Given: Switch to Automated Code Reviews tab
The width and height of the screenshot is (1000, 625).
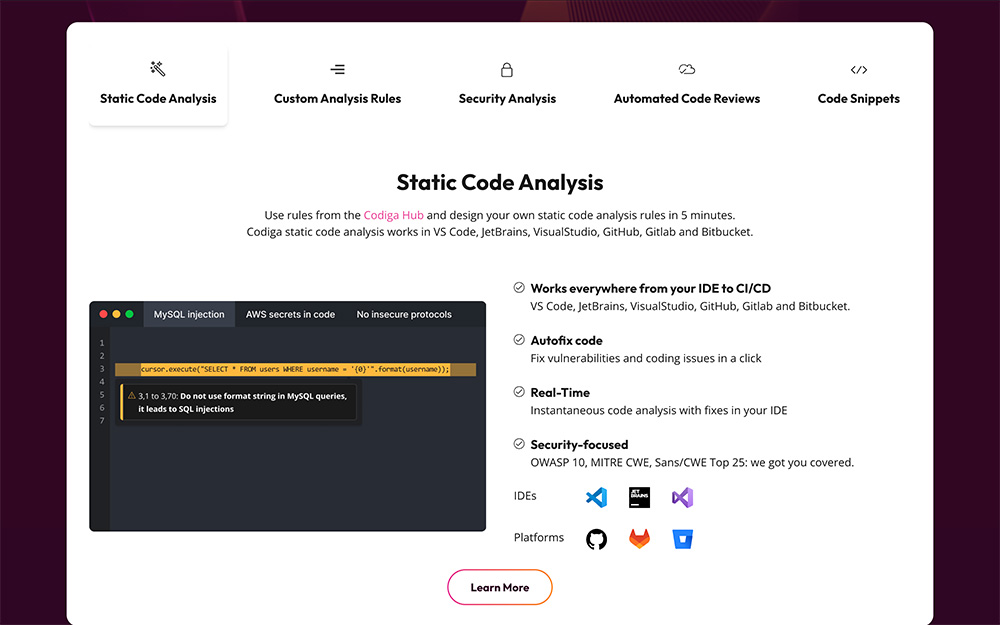Looking at the screenshot, I should tap(687, 86).
